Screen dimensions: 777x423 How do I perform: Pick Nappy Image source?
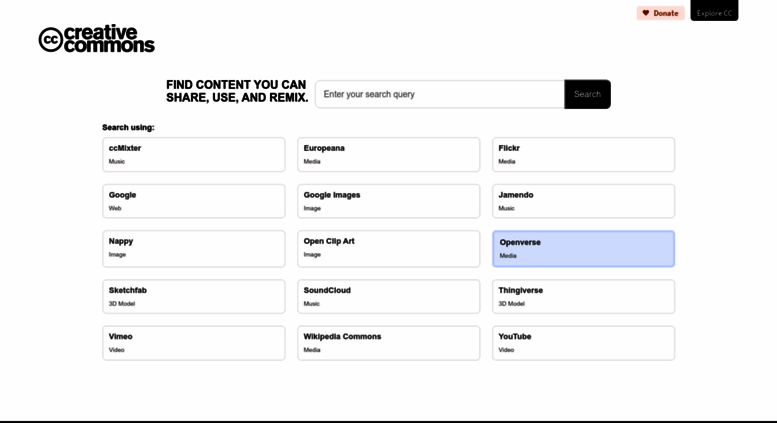194,249
